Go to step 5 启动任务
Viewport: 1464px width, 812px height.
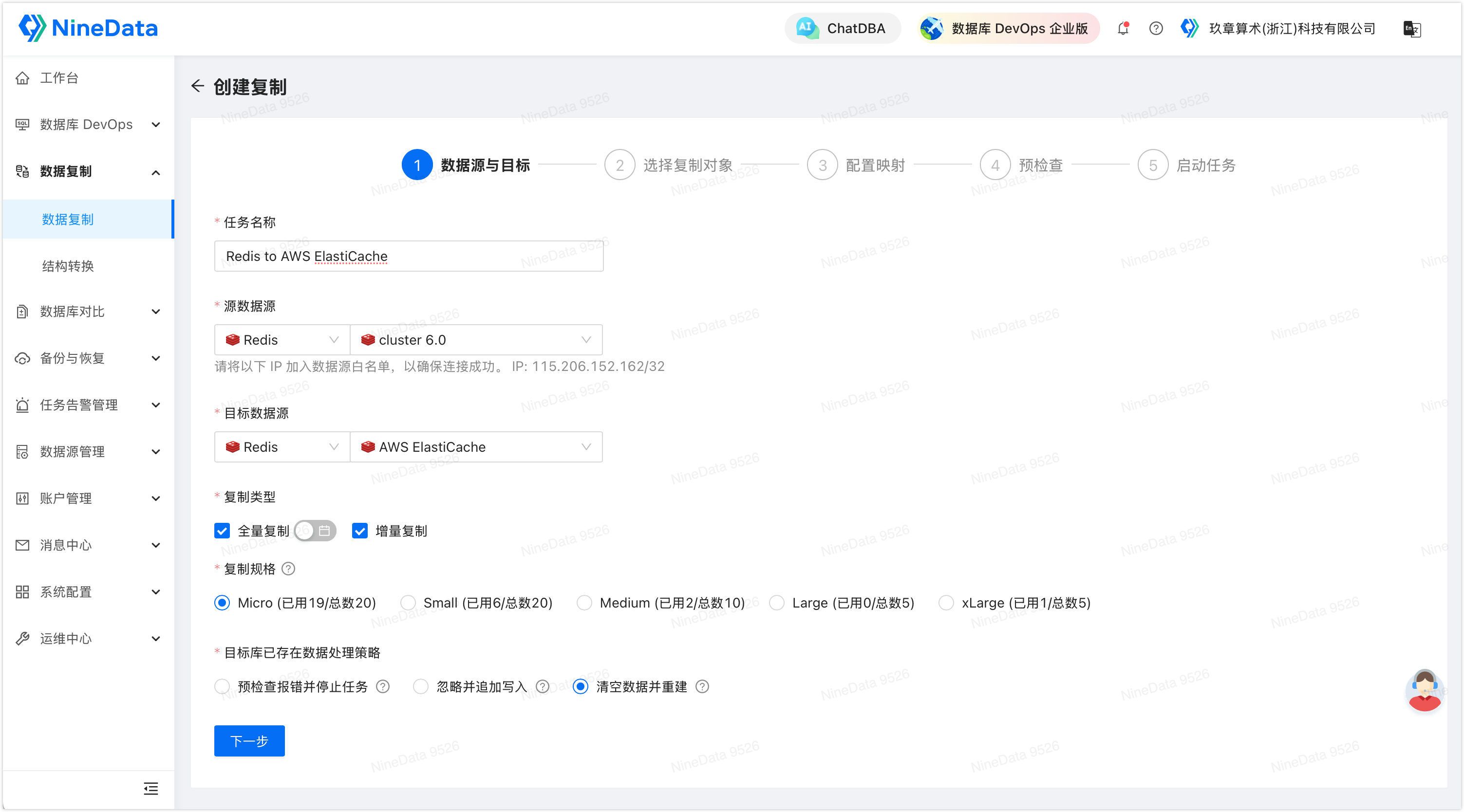1187,165
